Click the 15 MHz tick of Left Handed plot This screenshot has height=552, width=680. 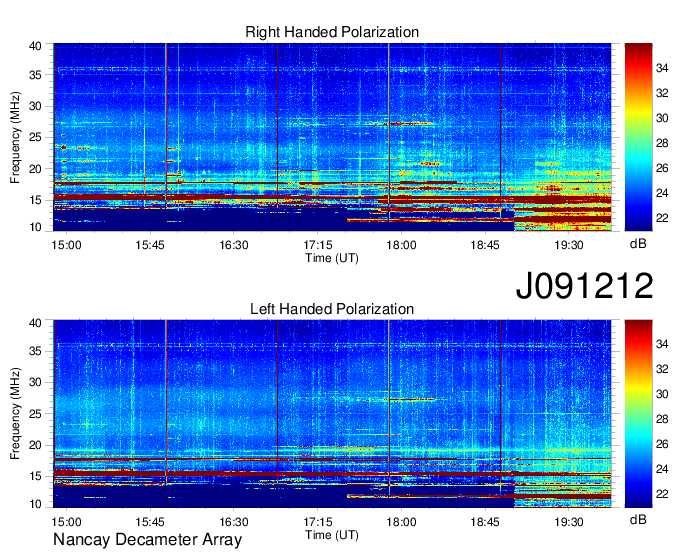click(35, 477)
